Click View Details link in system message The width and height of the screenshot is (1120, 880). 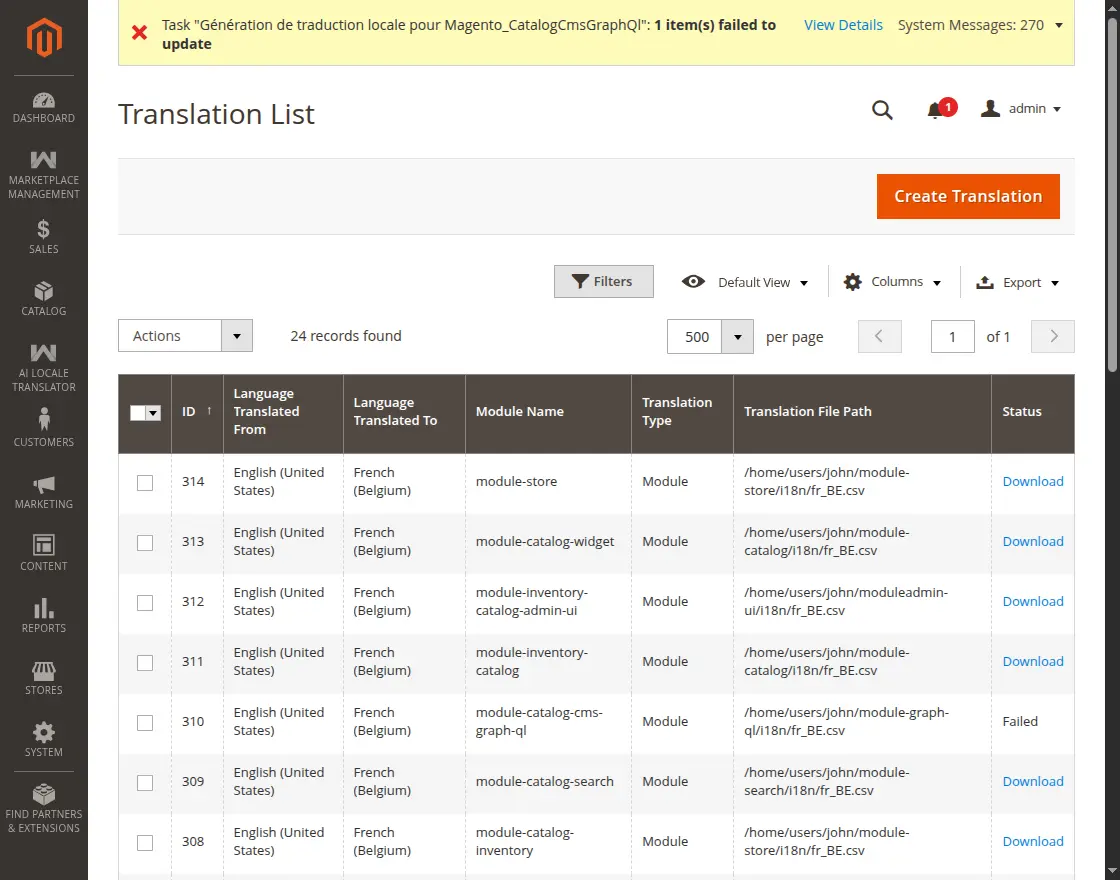tap(843, 25)
